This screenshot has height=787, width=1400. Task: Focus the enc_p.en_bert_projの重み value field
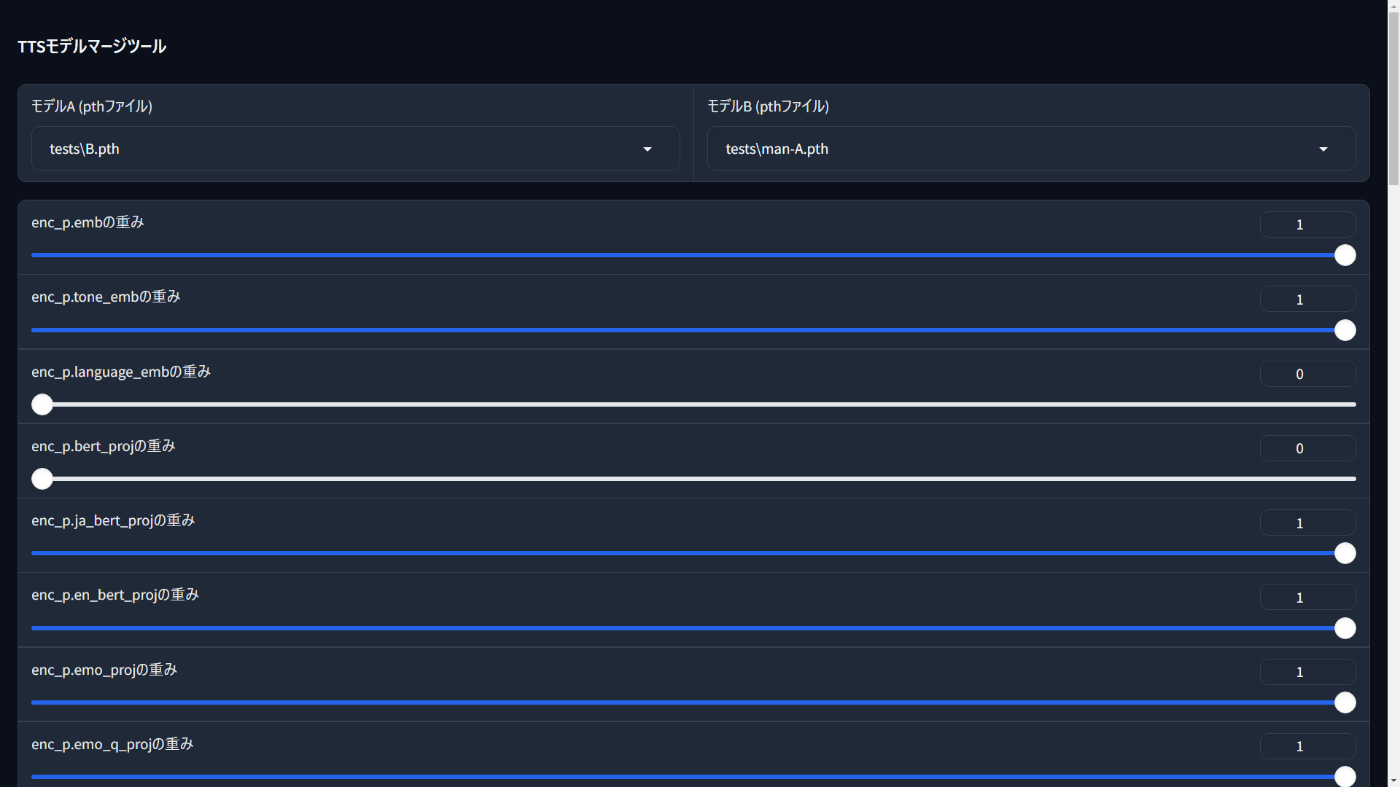pyautogui.click(x=1308, y=597)
